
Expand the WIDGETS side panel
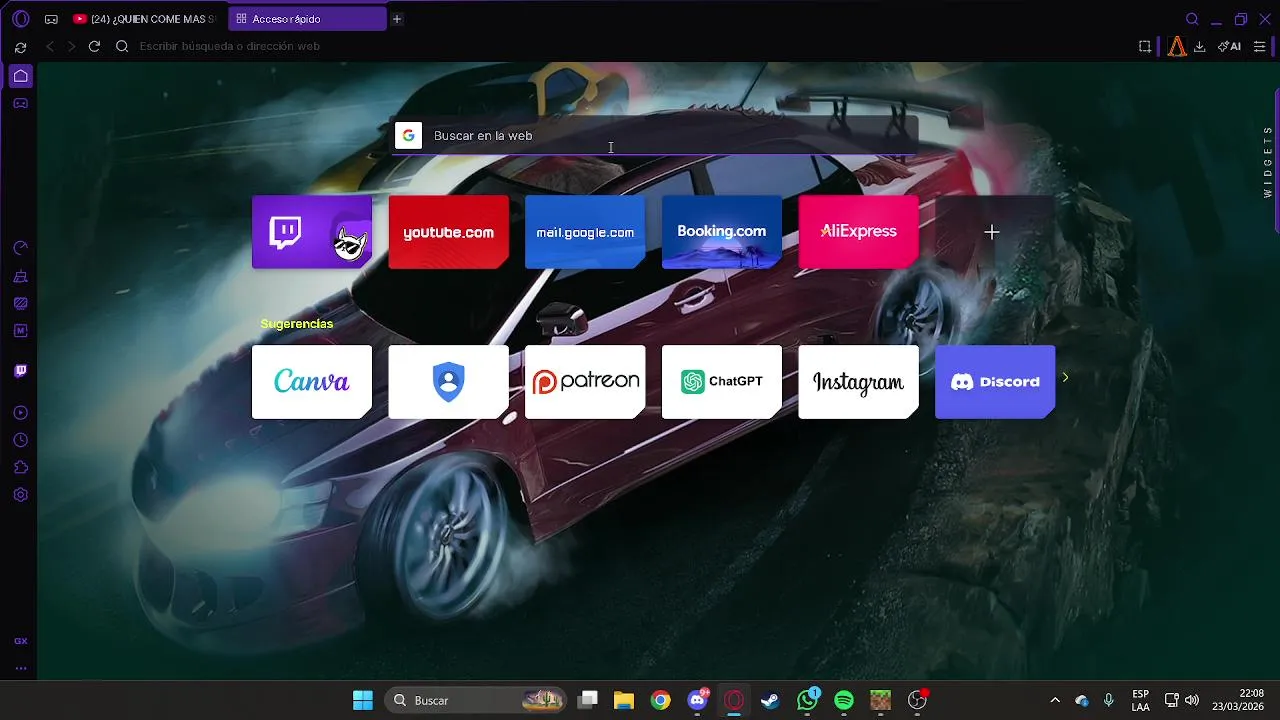(1267, 162)
